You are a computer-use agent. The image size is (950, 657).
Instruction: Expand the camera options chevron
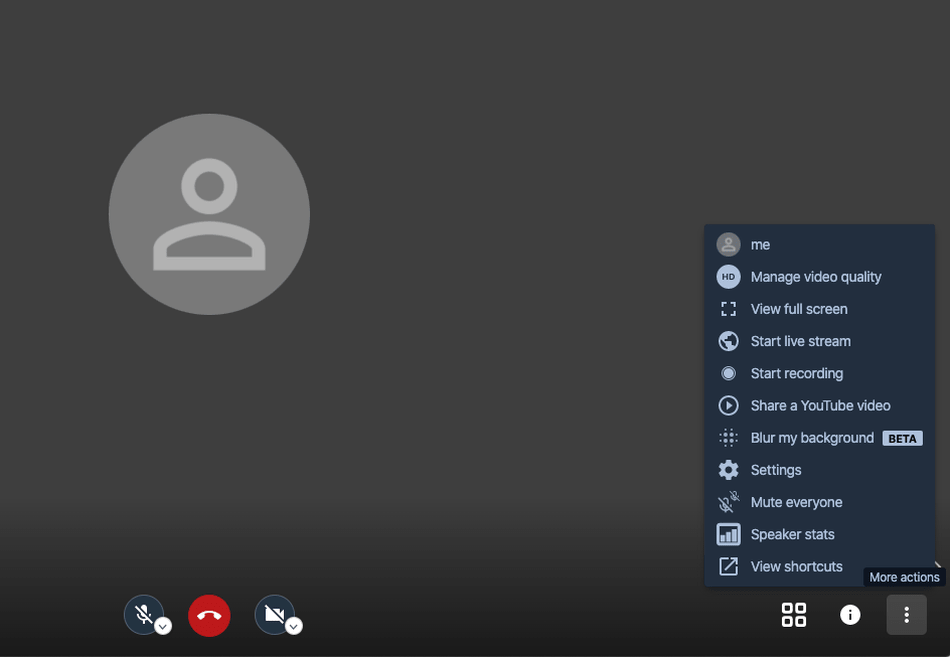(x=294, y=626)
